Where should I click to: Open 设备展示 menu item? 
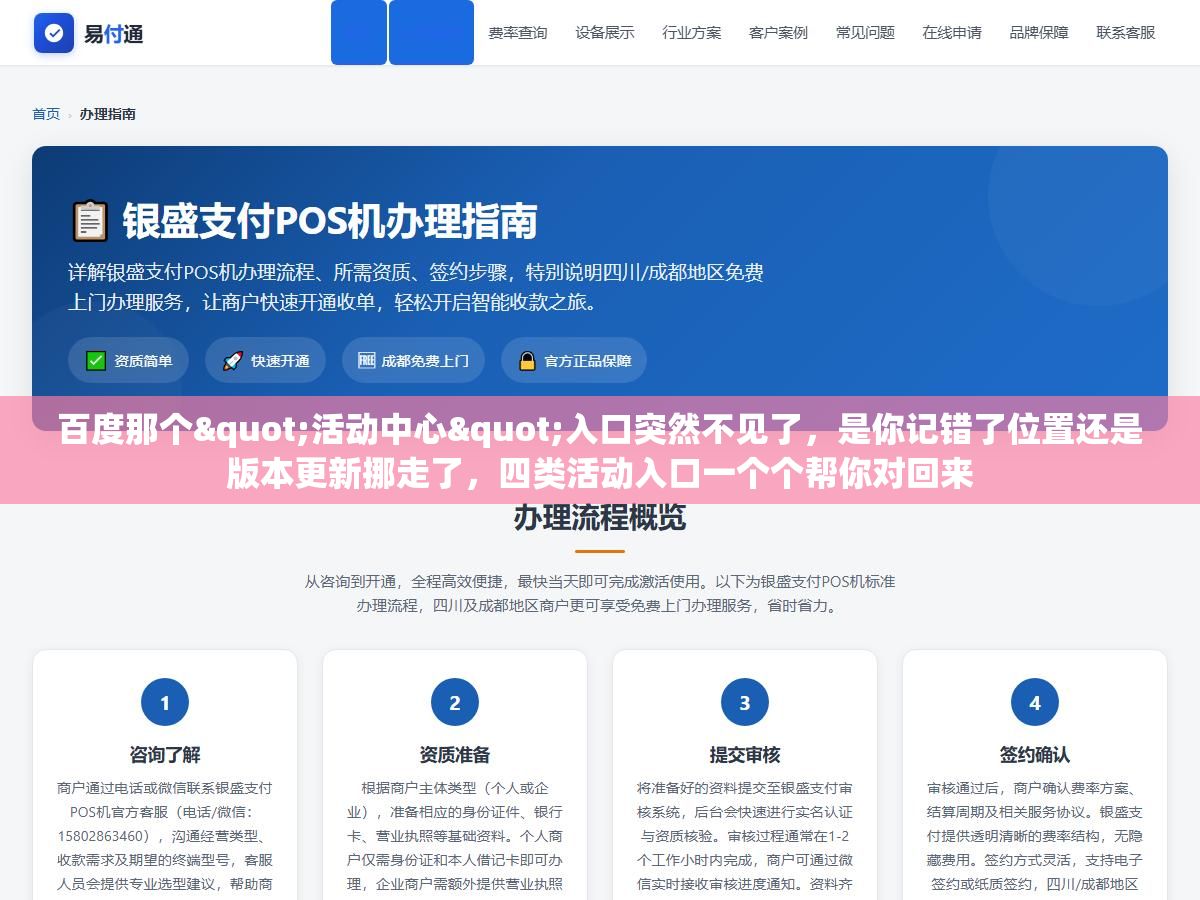605,33
